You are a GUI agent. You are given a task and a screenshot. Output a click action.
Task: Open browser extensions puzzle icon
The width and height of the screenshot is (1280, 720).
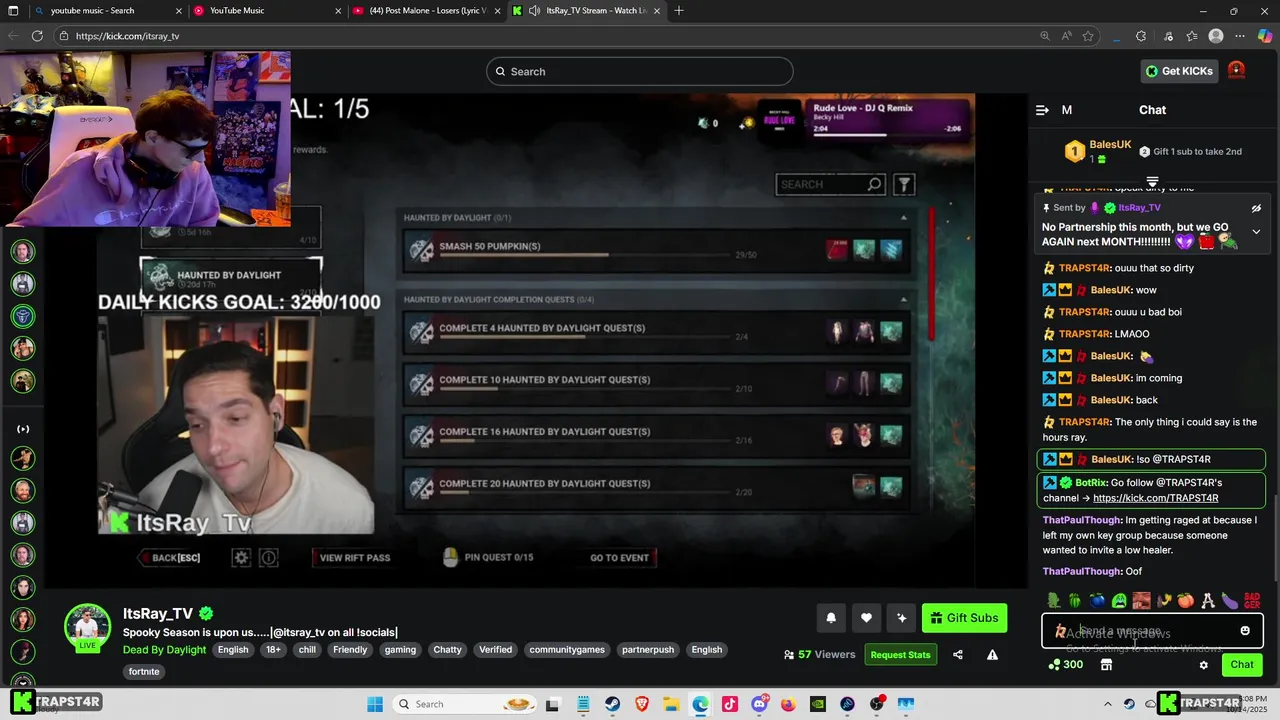coord(1141,36)
